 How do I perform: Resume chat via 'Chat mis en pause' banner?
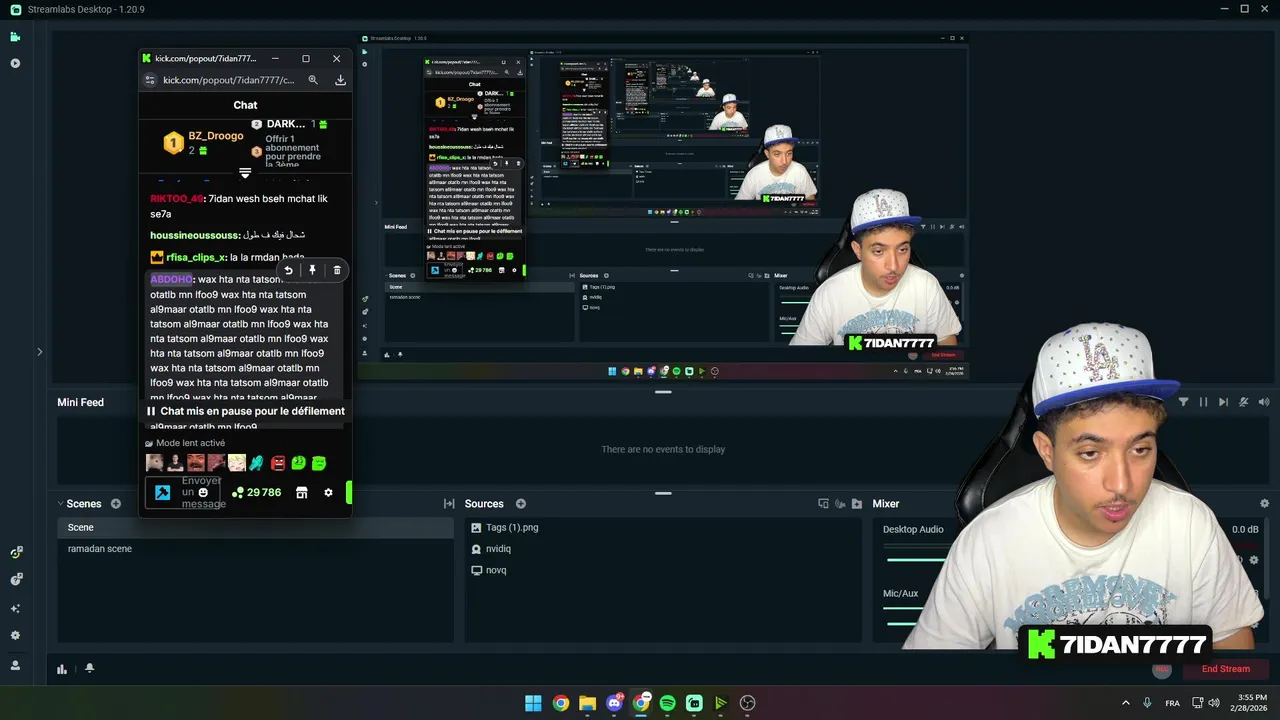pos(246,411)
